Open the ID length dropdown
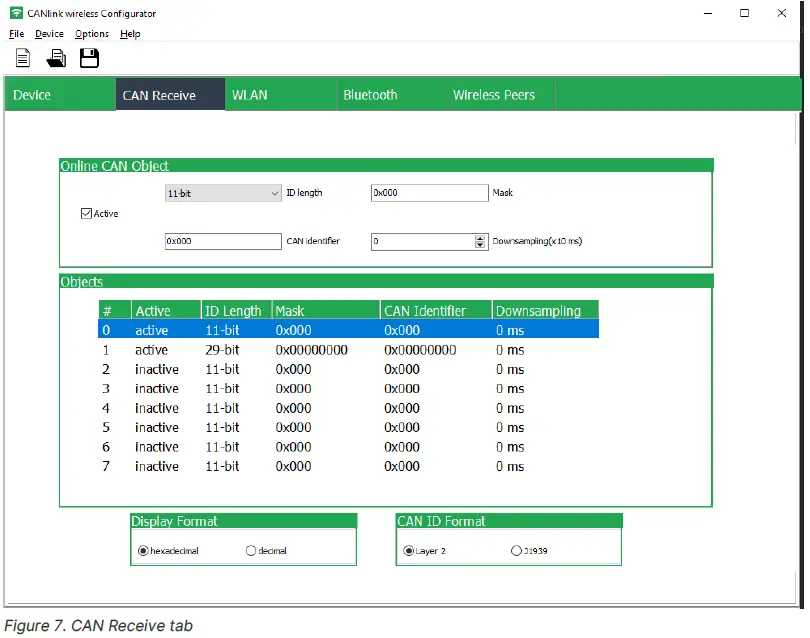810x638 pixels. [x=275, y=193]
